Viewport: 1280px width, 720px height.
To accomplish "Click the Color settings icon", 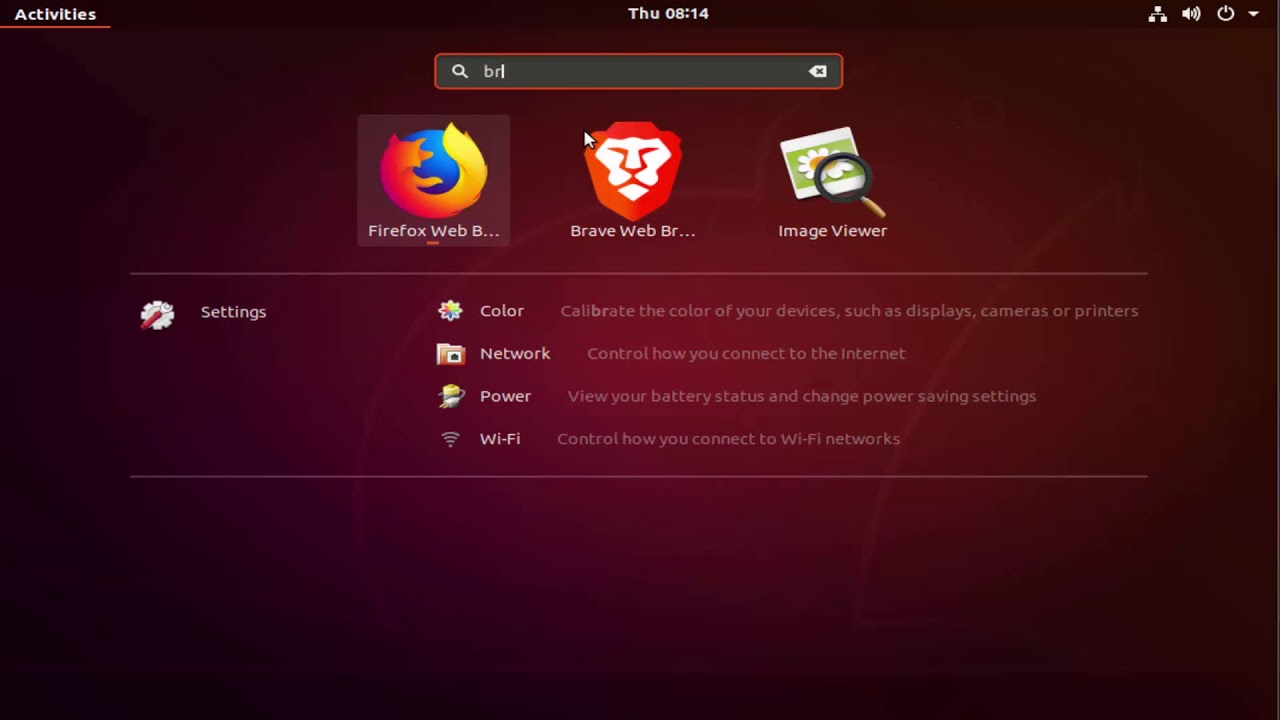I will (x=451, y=311).
